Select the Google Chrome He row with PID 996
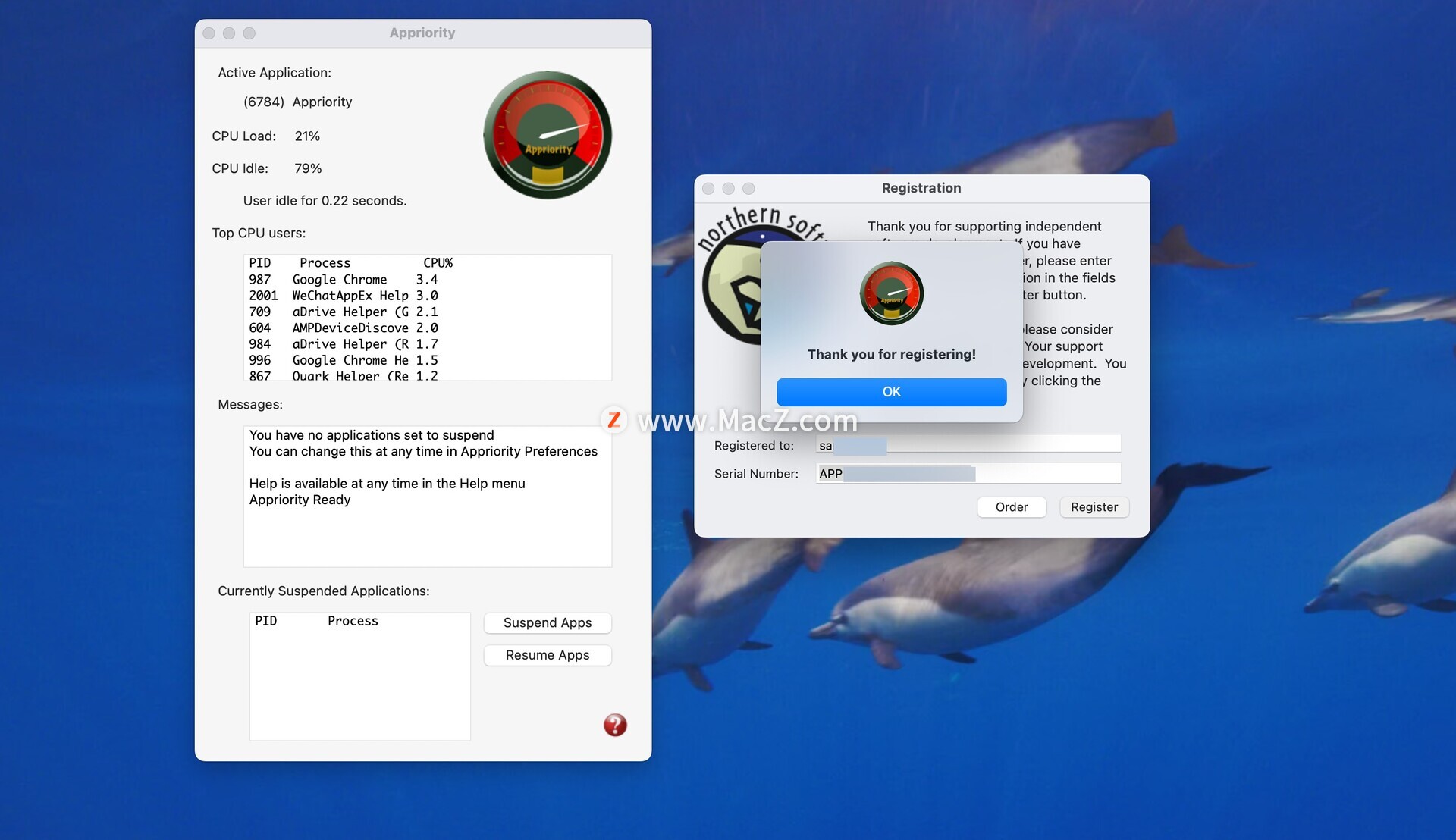Image resolution: width=1456 pixels, height=840 pixels. (x=427, y=360)
